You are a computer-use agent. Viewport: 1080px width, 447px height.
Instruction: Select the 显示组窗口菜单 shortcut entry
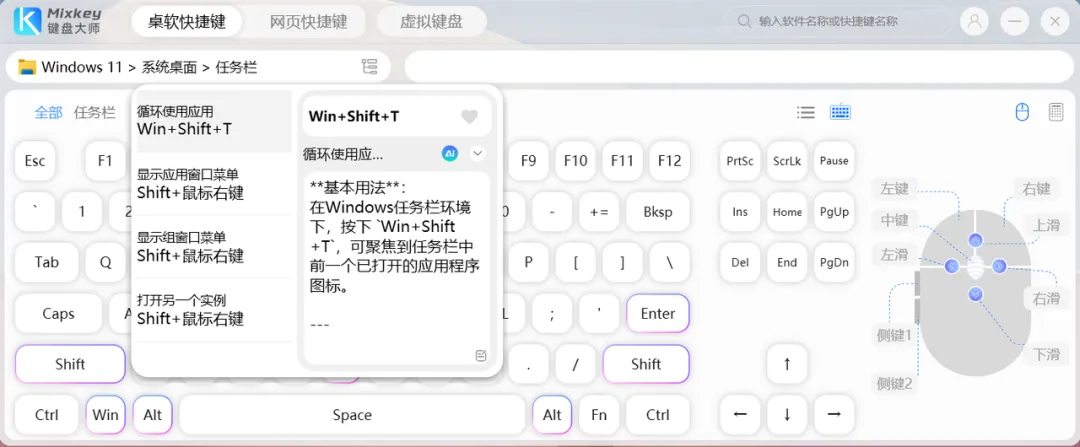[214, 247]
